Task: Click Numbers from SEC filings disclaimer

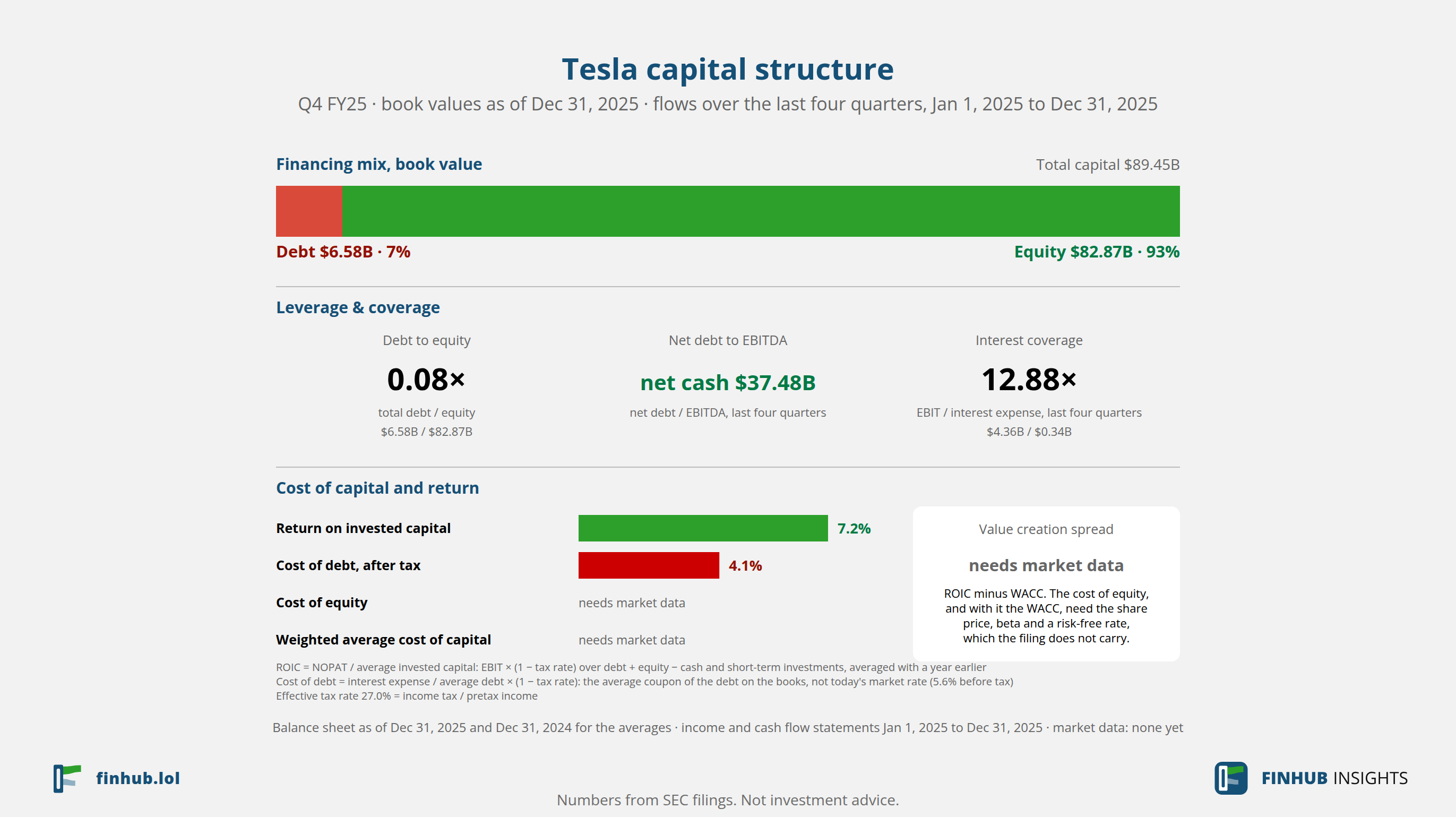Action: pos(728,800)
